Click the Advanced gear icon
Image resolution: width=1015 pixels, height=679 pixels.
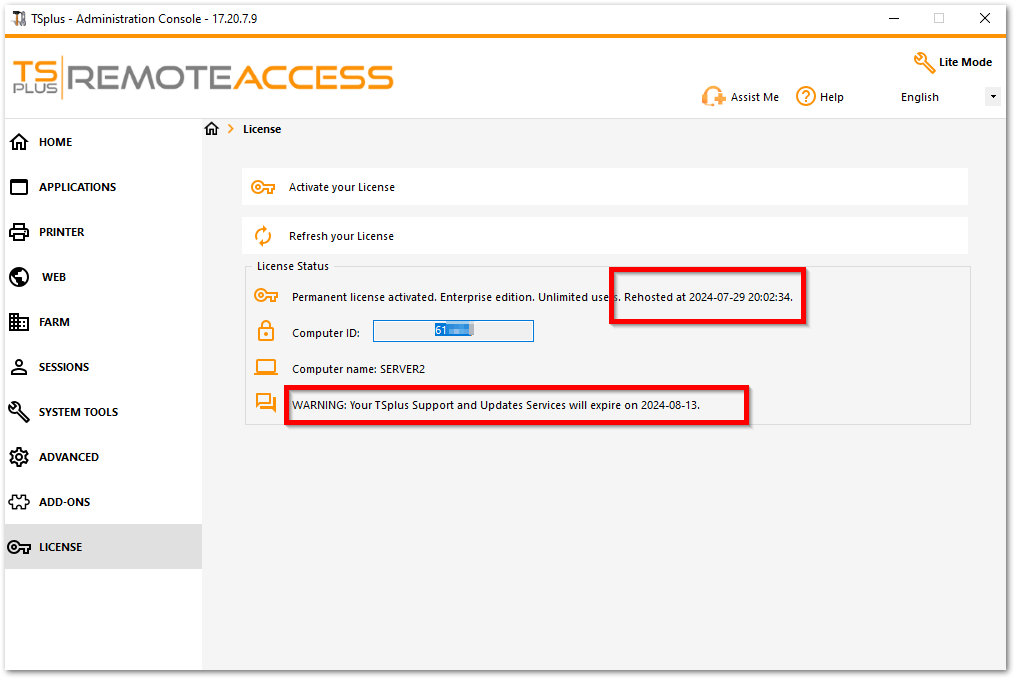pos(19,457)
